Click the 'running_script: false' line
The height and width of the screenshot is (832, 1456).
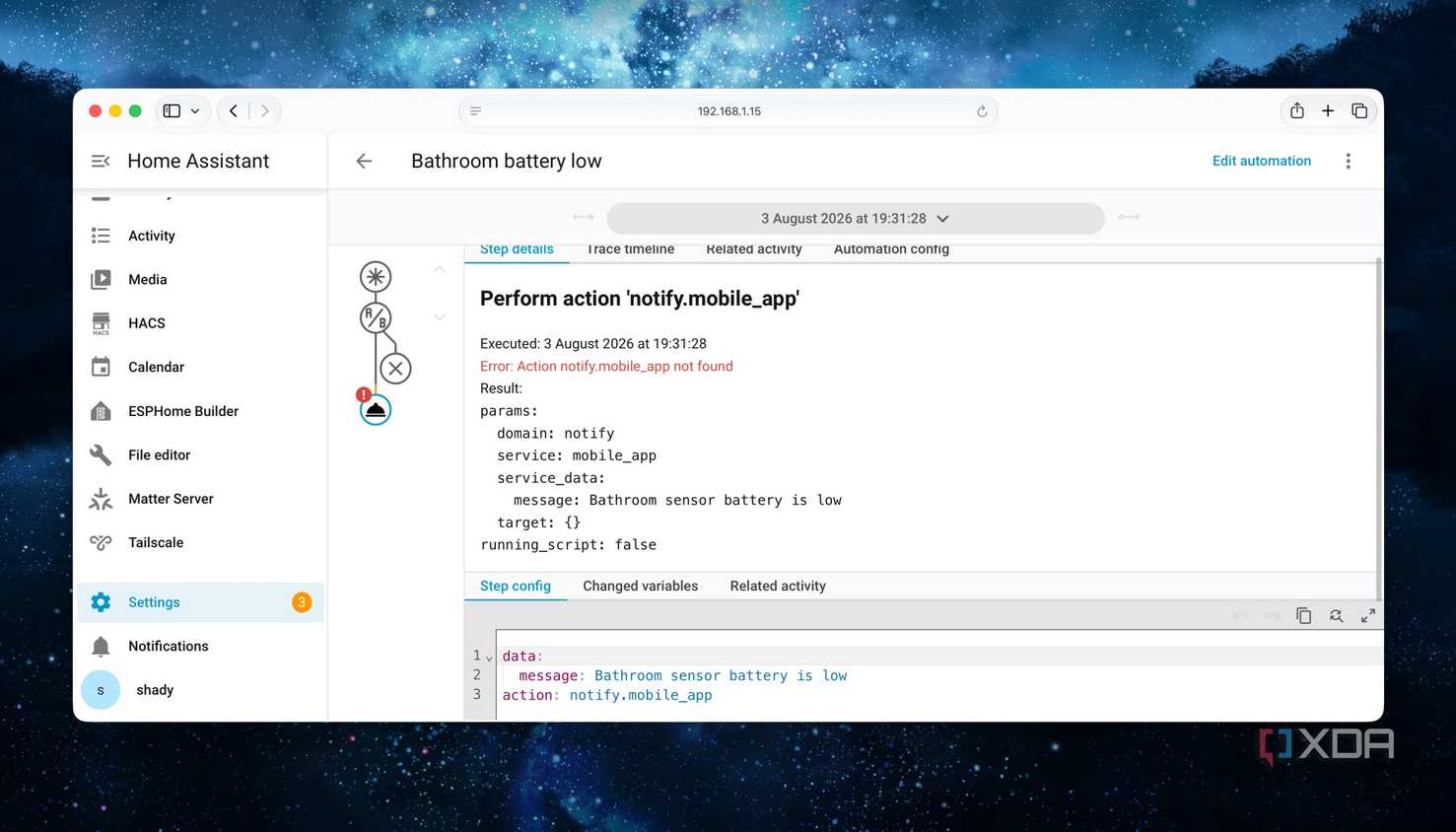point(568,544)
